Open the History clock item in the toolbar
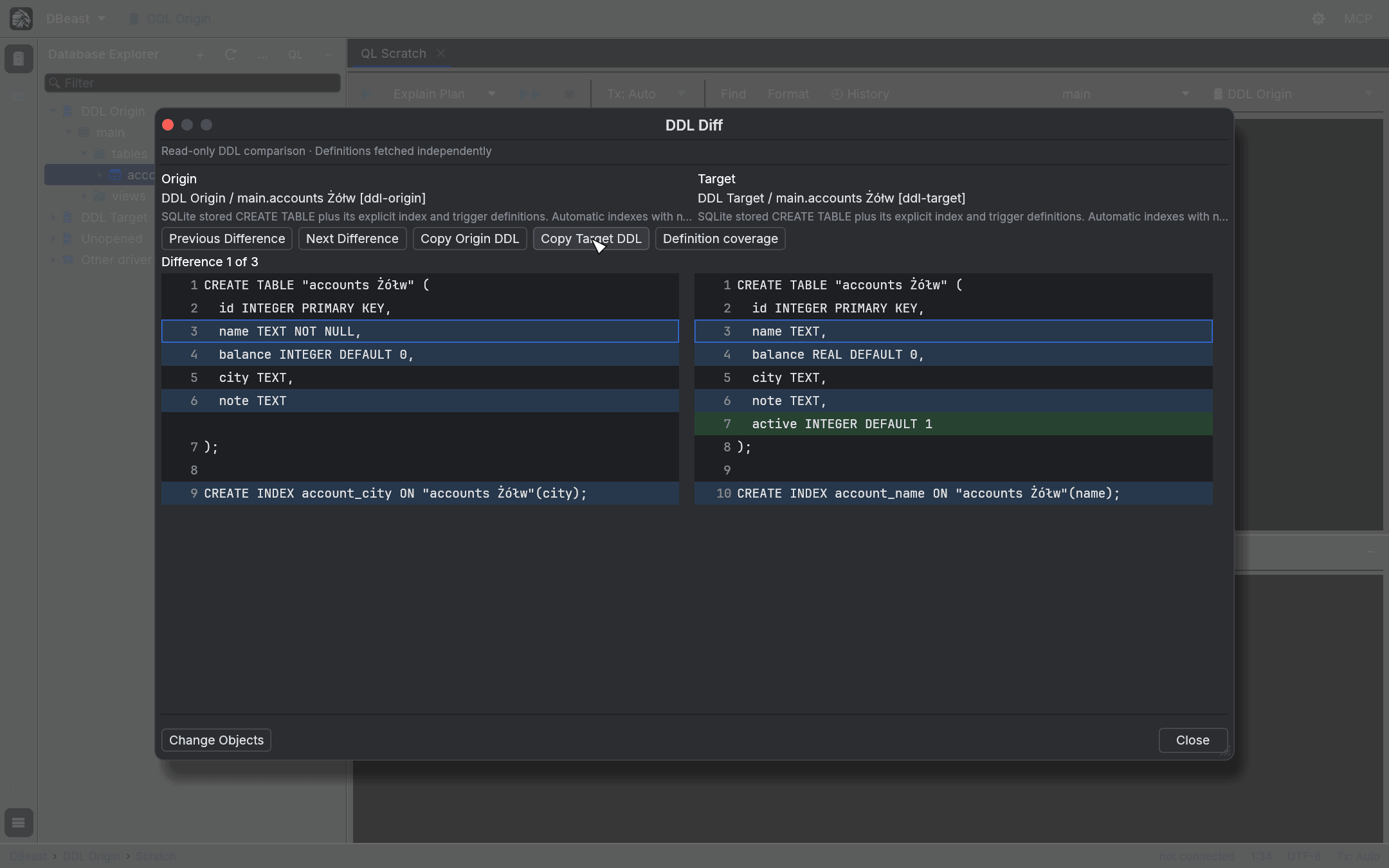This screenshot has height=868, width=1389. point(860,95)
